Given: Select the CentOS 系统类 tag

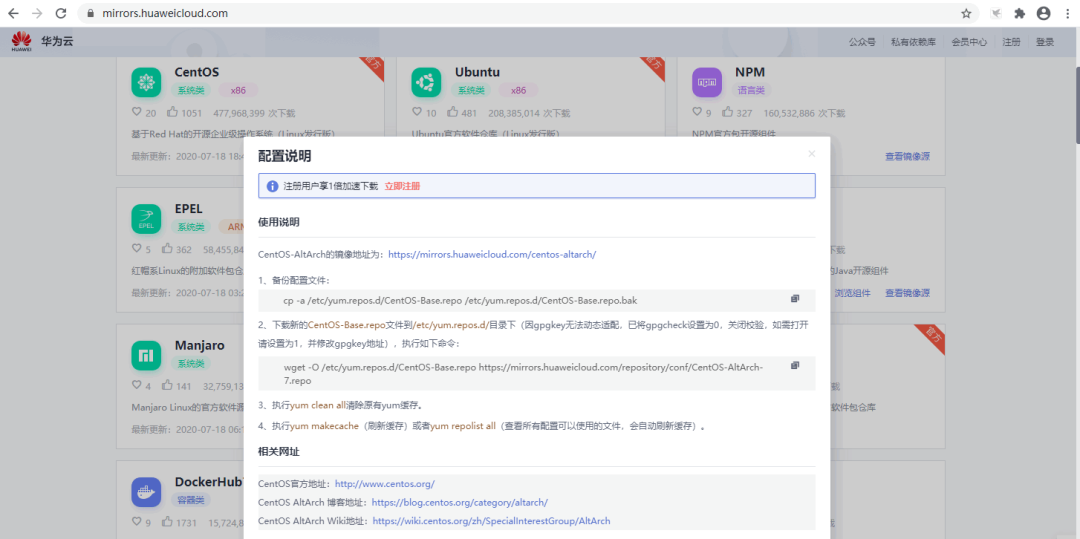Looking at the screenshot, I should click(x=191, y=90).
